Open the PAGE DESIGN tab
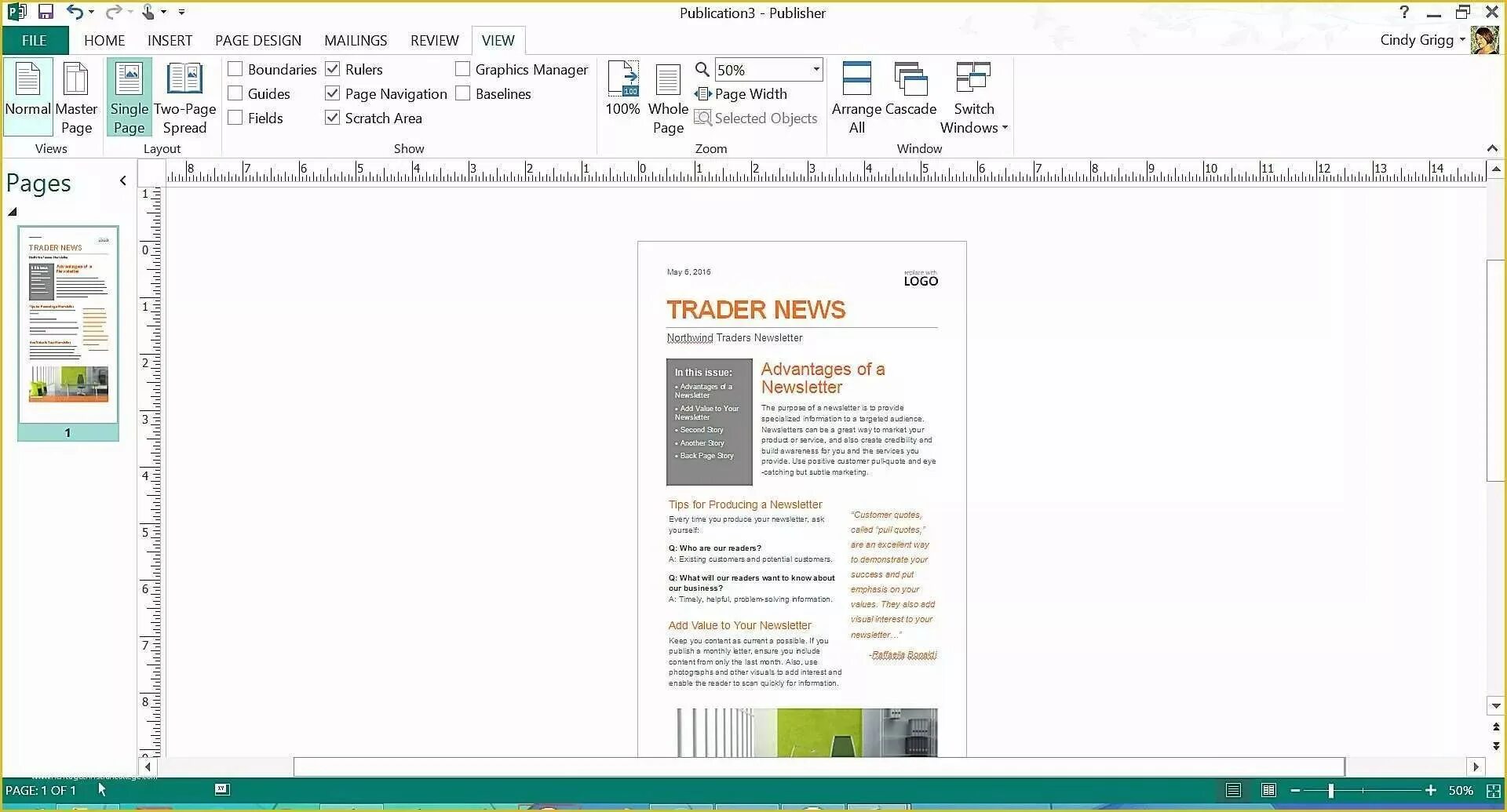Viewport: 1507px width, 812px height. (x=258, y=40)
